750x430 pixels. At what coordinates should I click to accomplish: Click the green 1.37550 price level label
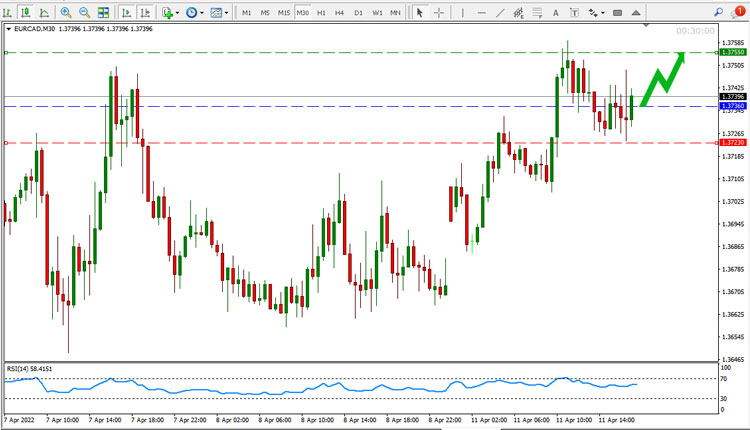tap(733, 52)
